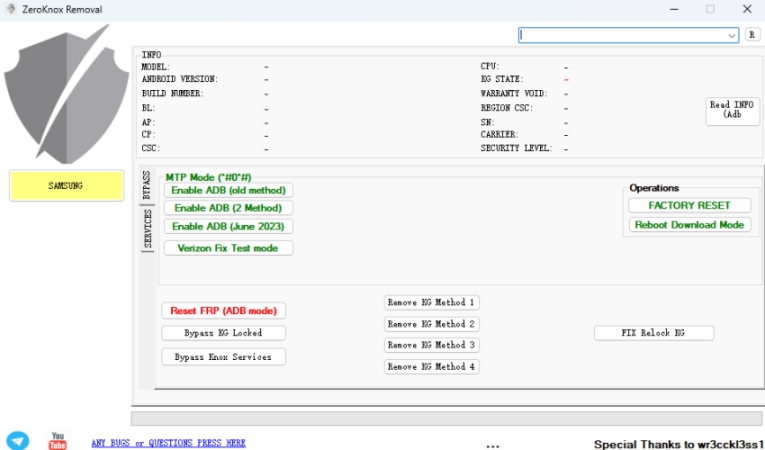765x450 pixels.
Task: Run Enable ADB (old method)
Action: tap(228, 190)
